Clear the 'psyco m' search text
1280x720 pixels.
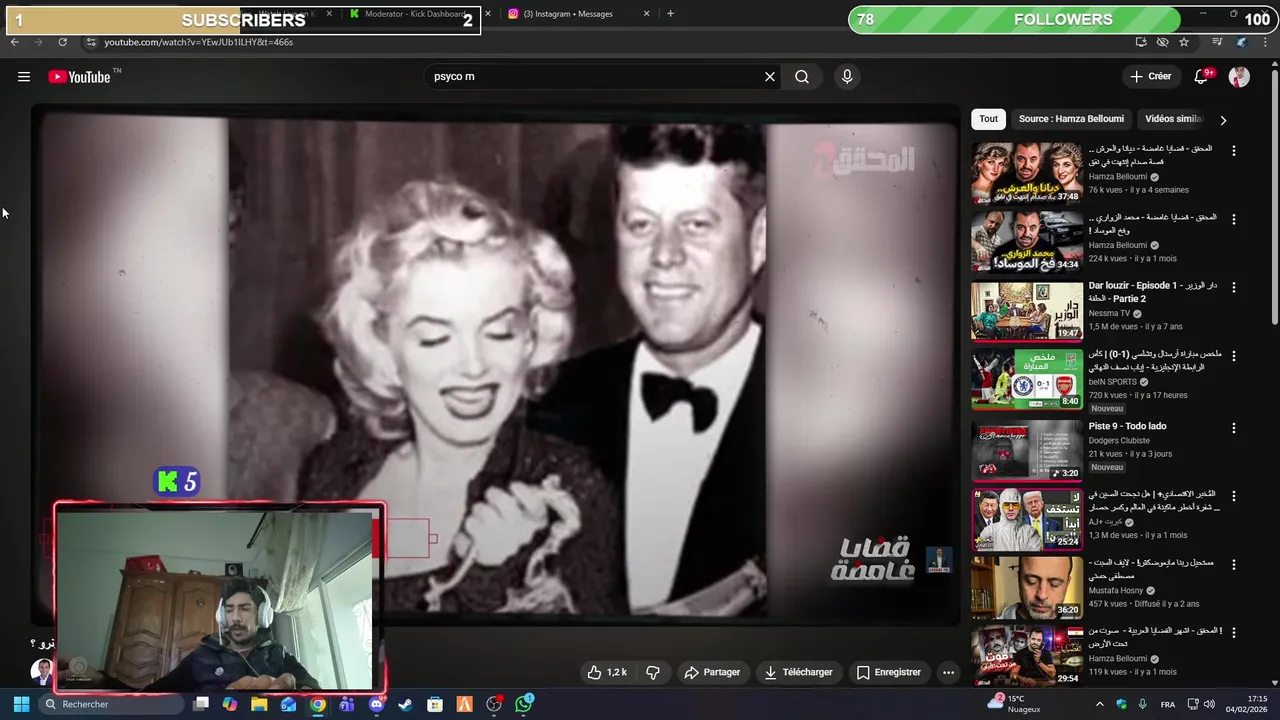click(770, 77)
